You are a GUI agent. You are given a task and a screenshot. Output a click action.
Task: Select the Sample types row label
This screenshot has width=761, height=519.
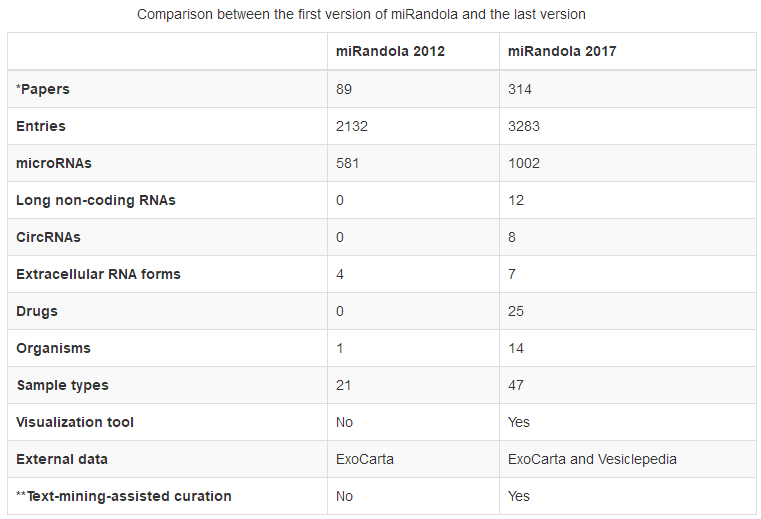point(62,385)
